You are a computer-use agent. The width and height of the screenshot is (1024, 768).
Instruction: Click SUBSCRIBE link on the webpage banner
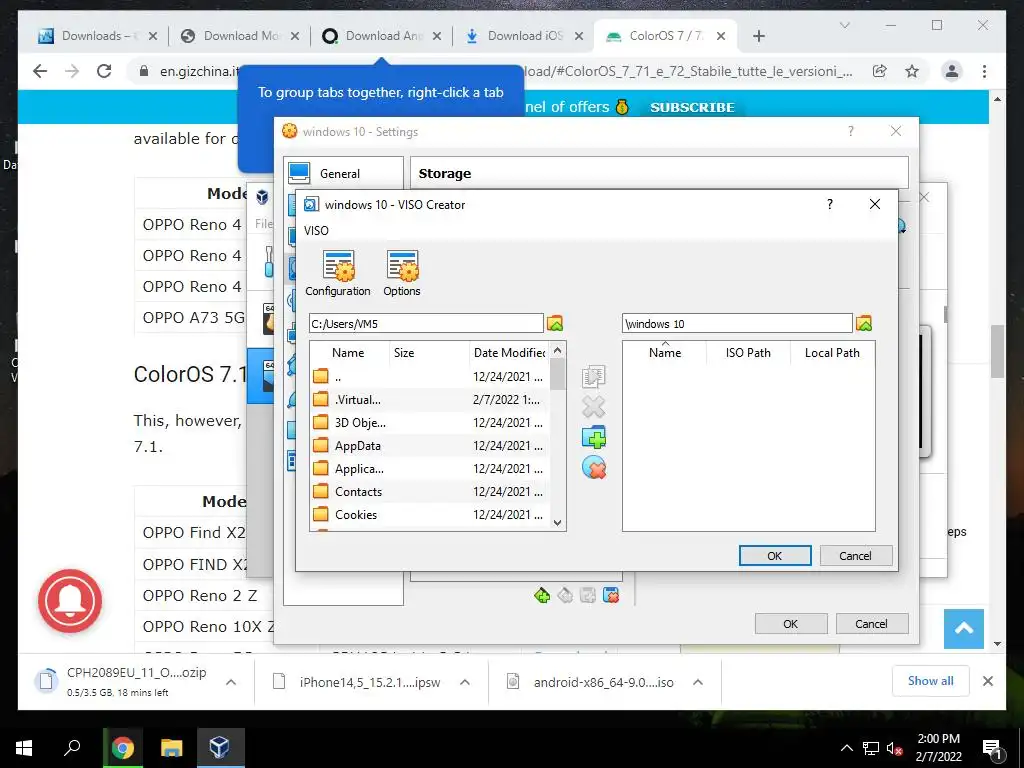coord(692,107)
